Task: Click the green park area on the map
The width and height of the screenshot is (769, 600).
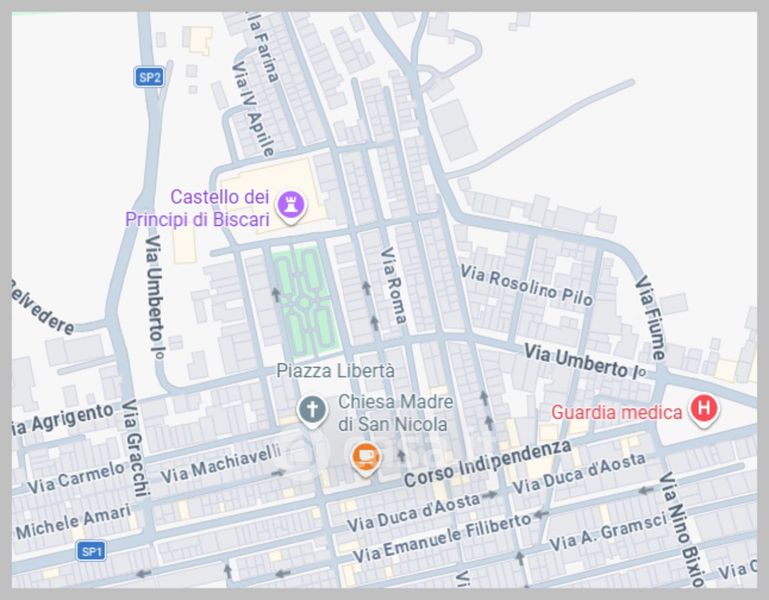Action: point(306,299)
